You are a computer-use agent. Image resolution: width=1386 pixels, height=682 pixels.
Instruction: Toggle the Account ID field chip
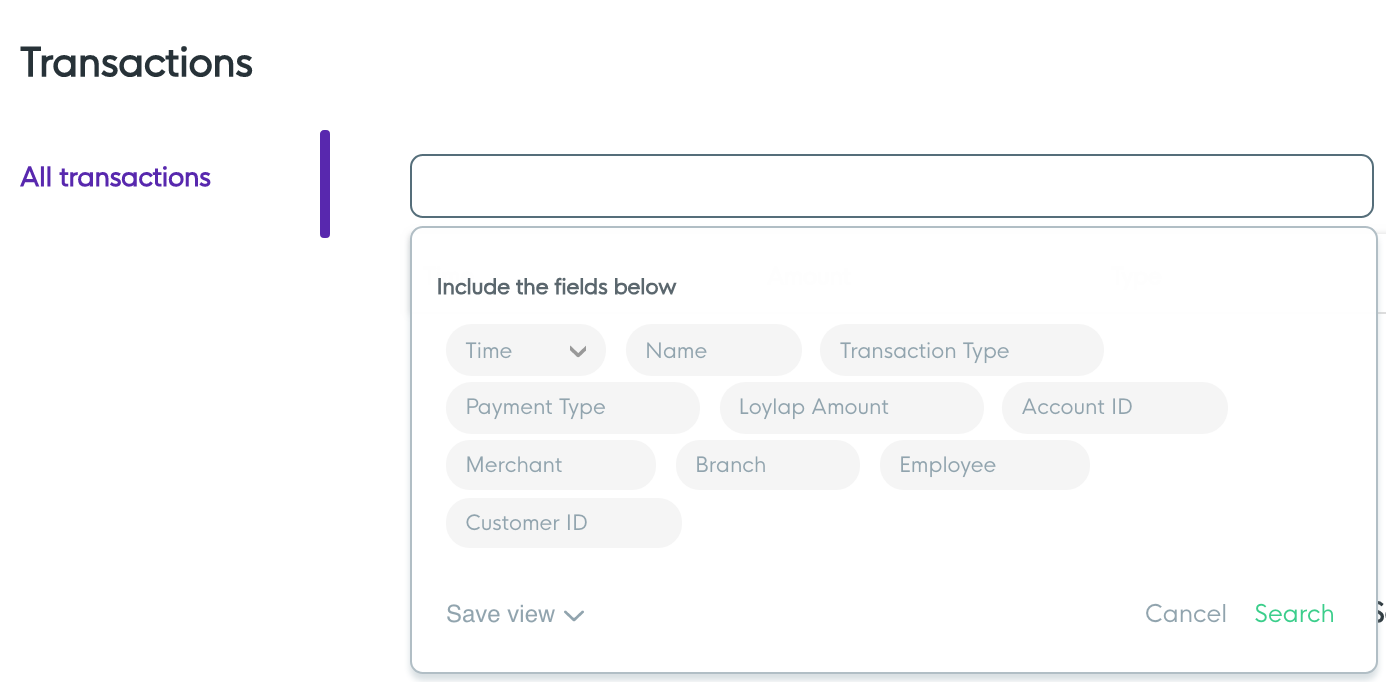pos(1114,407)
